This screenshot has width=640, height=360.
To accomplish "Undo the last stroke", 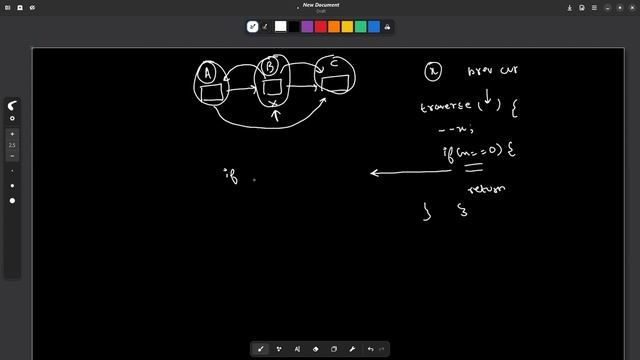I will 371,349.
